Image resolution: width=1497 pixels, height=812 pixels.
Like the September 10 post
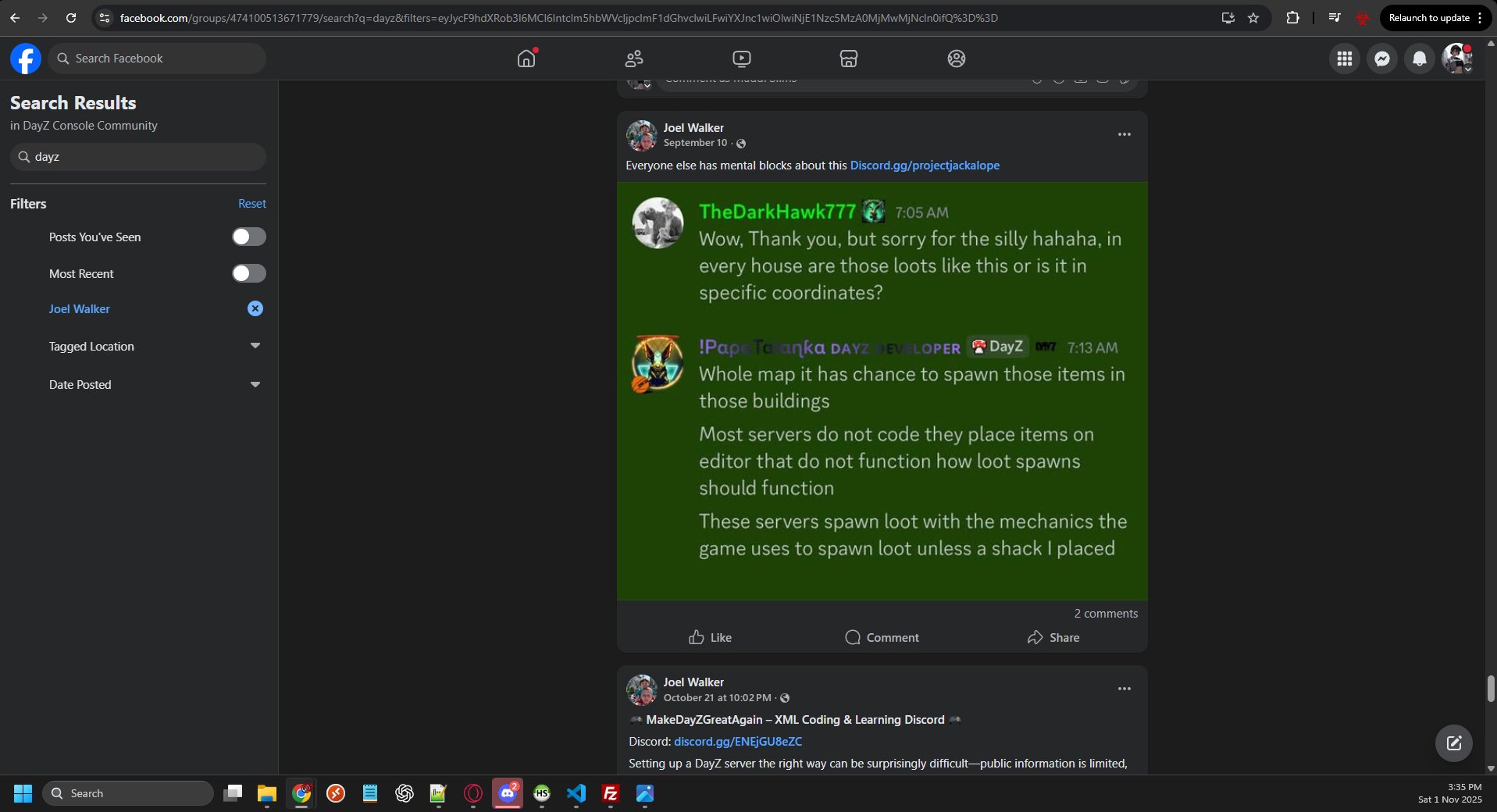tap(710, 637)
